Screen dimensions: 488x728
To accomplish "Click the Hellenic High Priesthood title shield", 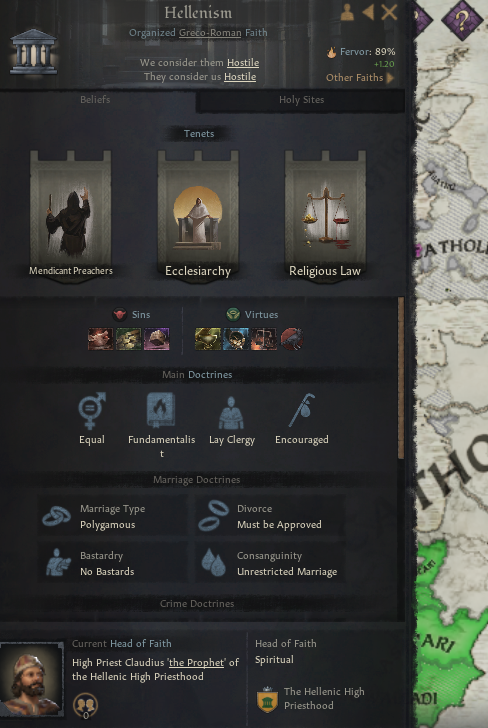I will tap(267, 699).
